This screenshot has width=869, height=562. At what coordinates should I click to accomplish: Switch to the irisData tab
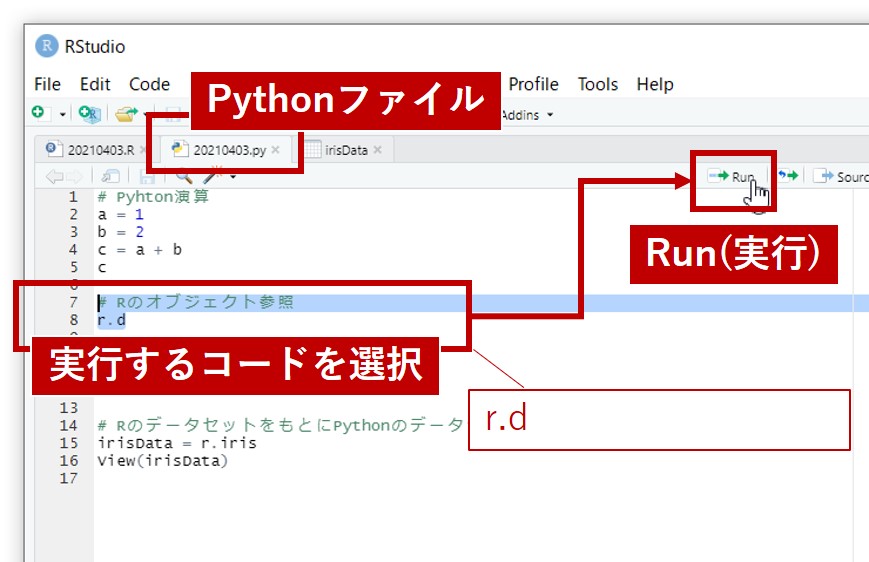346,150
